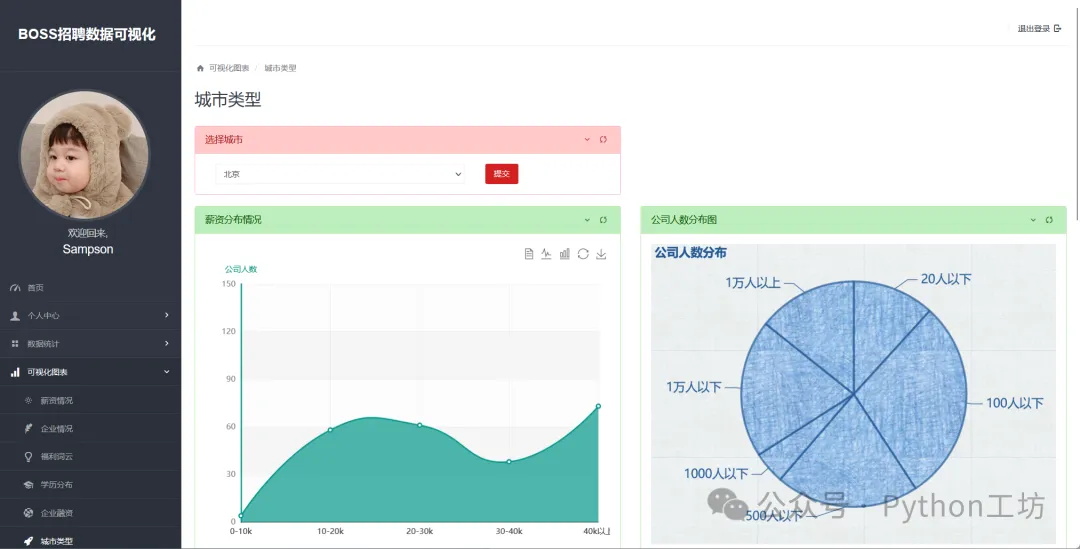Expand the 个人中心 submenu arrow

(x=167, y=315)
